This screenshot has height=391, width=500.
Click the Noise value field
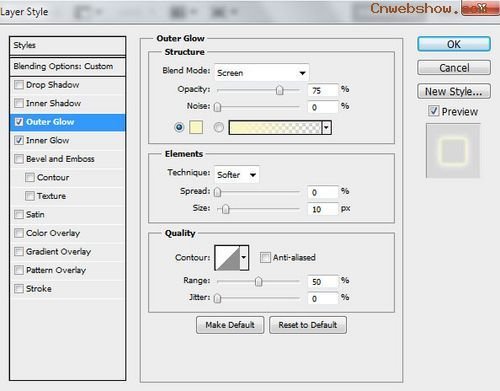point(323,107)
